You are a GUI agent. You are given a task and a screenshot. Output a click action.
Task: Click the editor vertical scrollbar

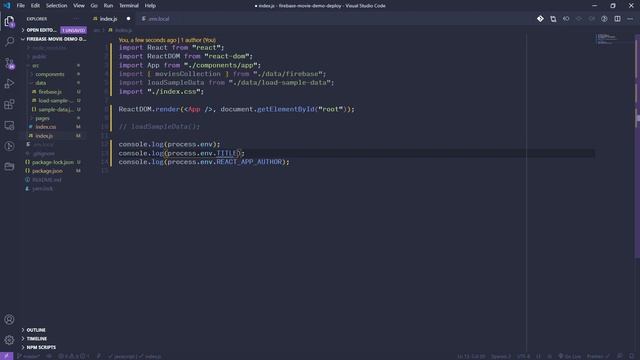(x=637, y=147)
